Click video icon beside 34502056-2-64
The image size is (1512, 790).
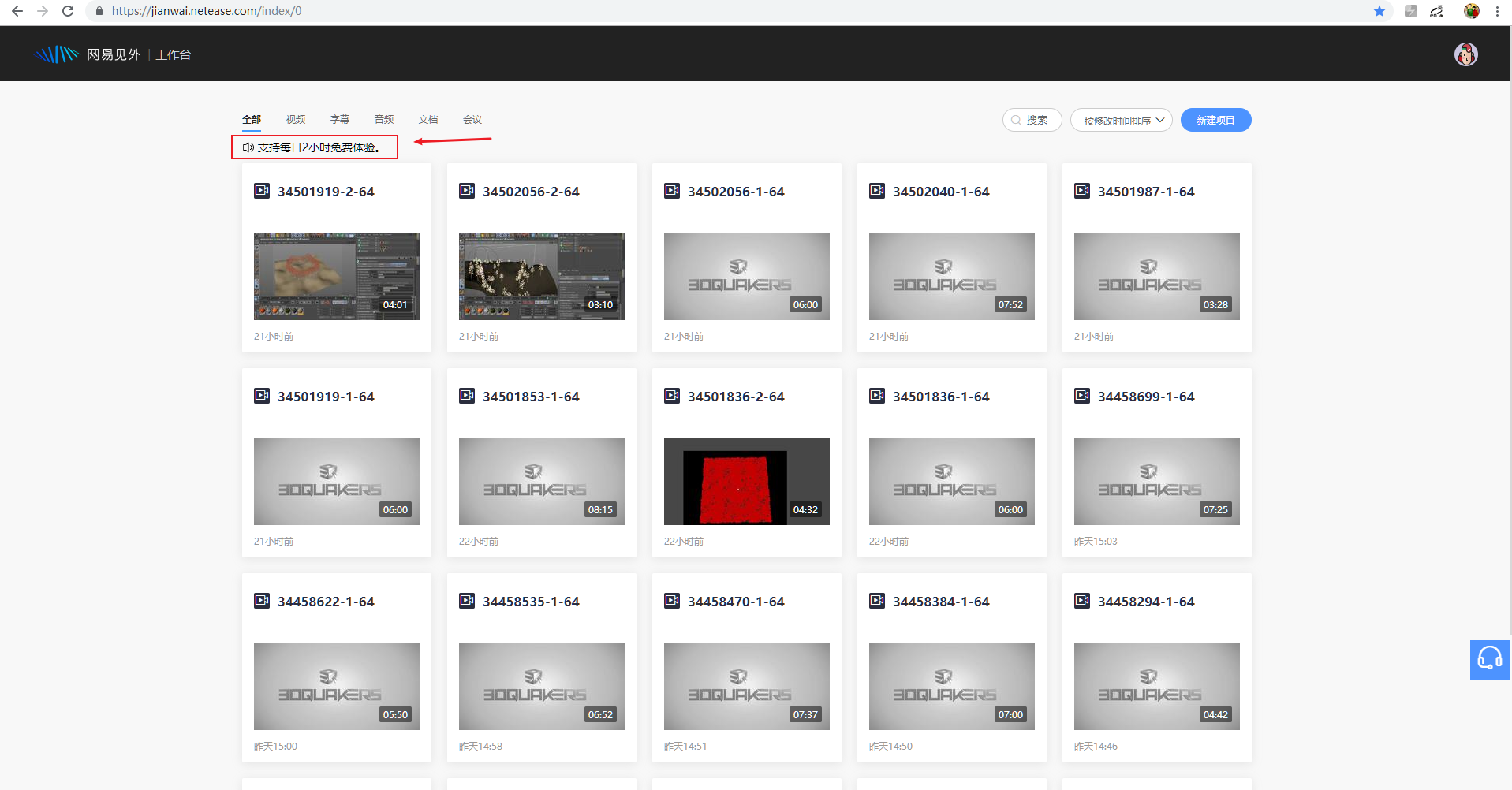click(x=467, y=191)
